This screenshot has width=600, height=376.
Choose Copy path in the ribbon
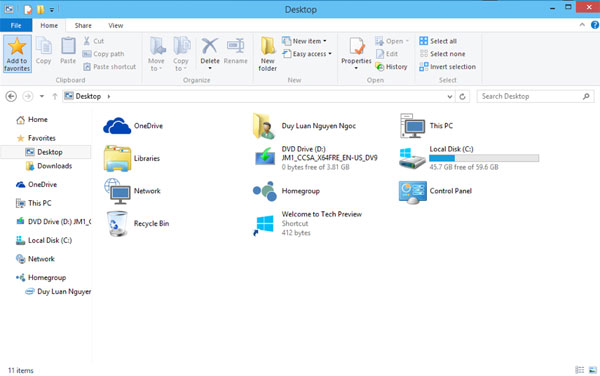104,54
